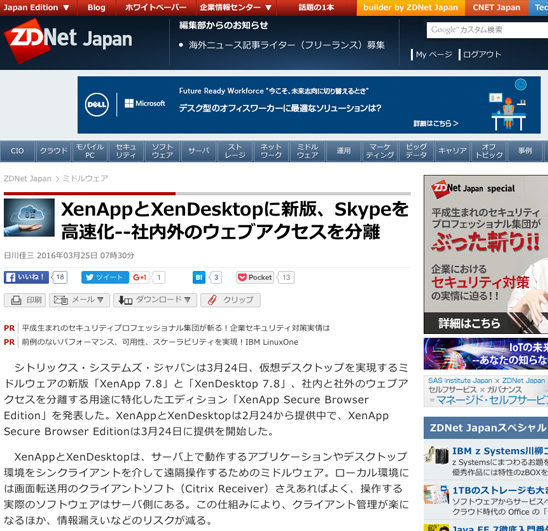This screenshot has height=531, width=548.
Task: Open the ダウンロード dropdown button
Action: (155, 300)
